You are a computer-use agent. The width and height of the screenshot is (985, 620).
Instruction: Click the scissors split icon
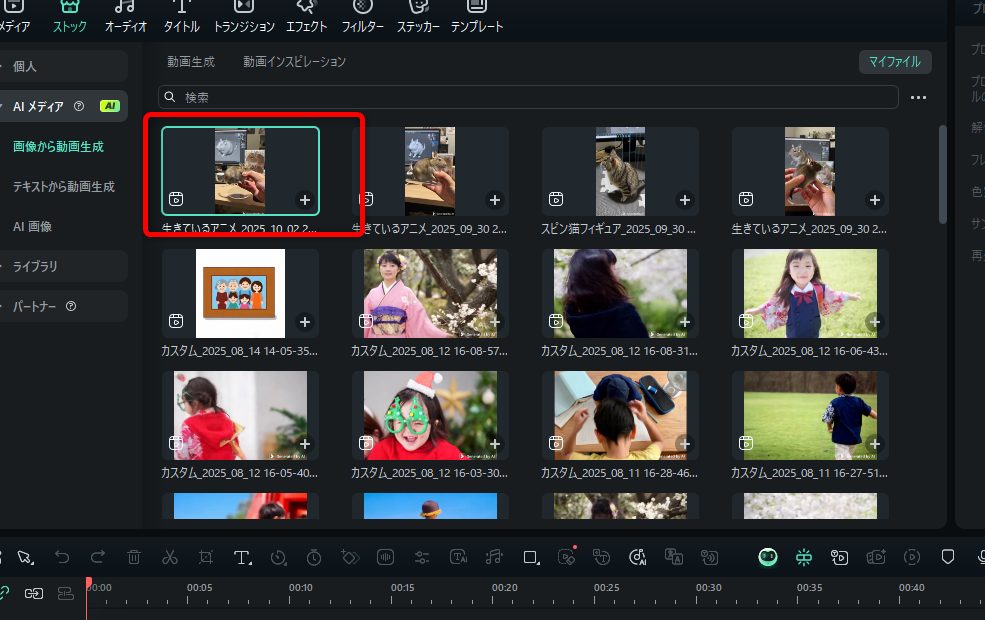click(170, 557)
